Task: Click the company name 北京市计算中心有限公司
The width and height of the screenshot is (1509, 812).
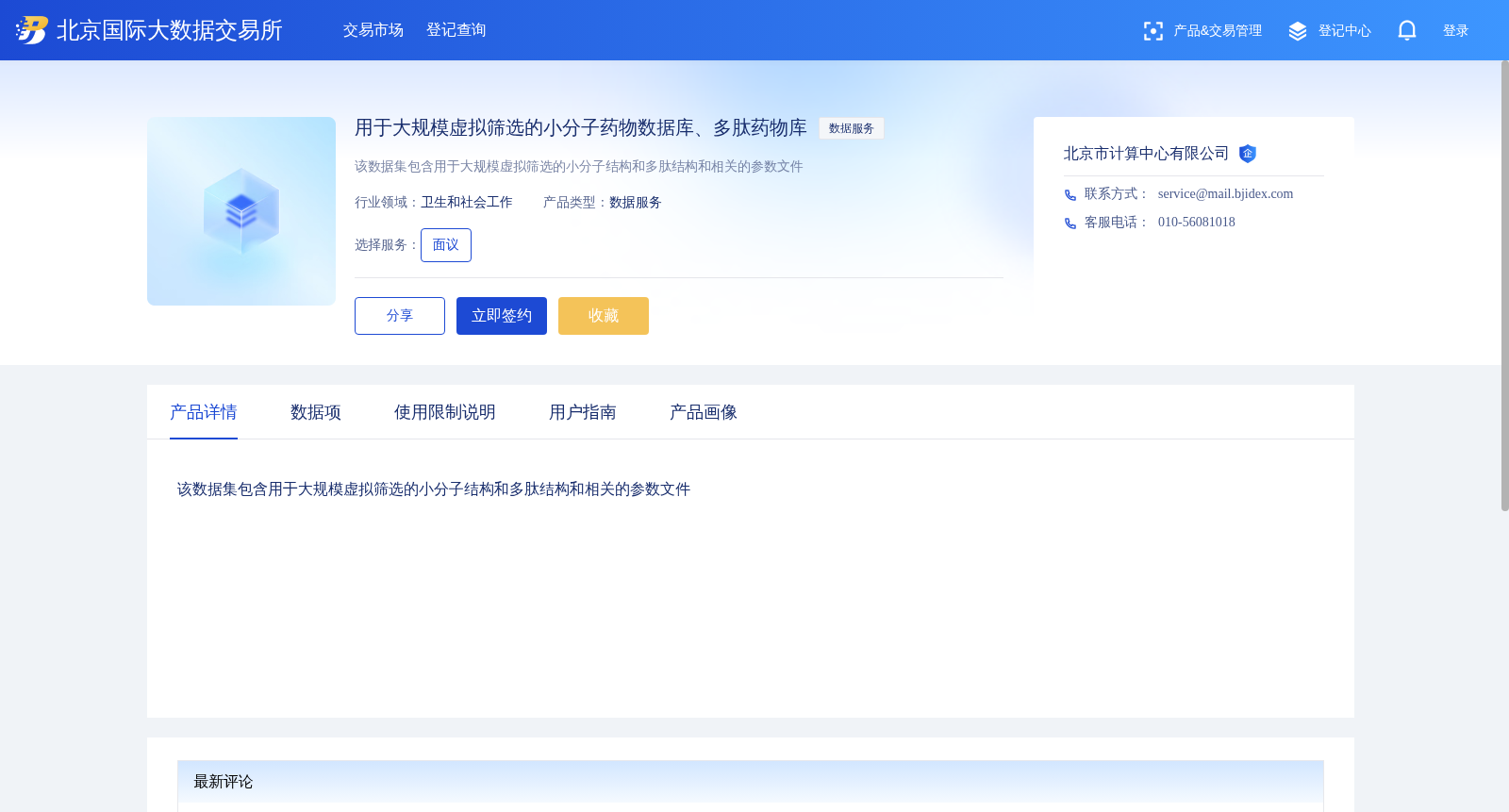Action: 1146,154
